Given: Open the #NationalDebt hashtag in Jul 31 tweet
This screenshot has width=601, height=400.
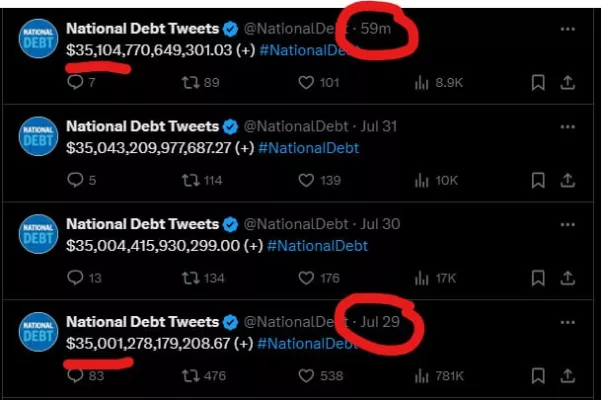Looking at the screenshot, I should click(309, 148).
